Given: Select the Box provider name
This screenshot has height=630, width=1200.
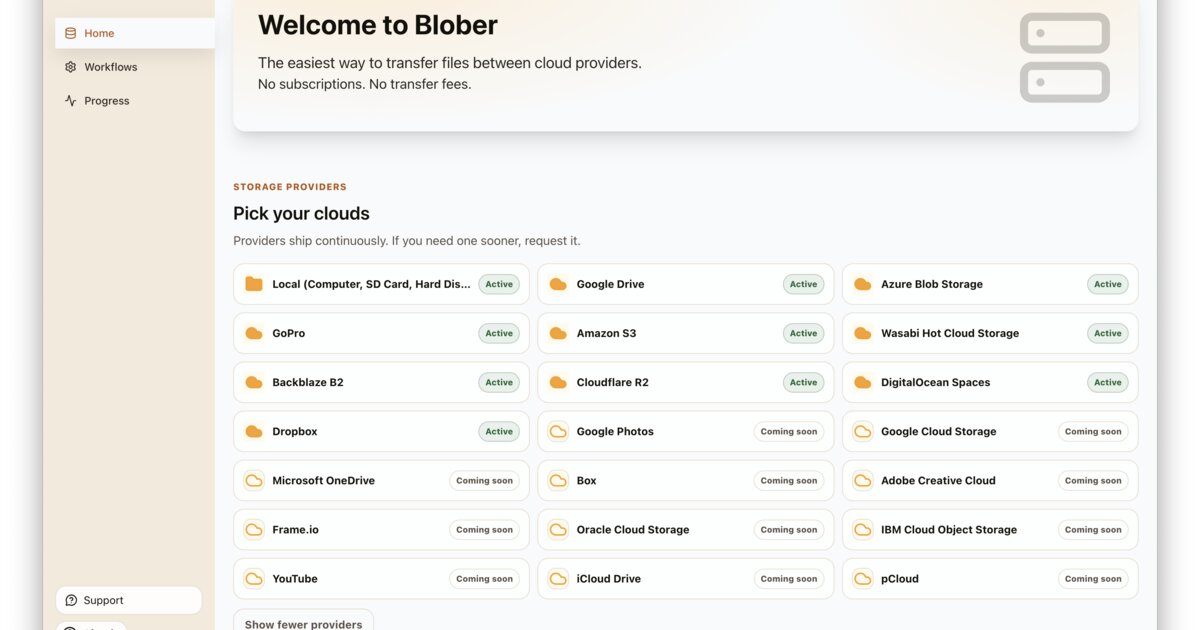Looking at the screenshot, I should pyautogui.click(x=587, y=480).
